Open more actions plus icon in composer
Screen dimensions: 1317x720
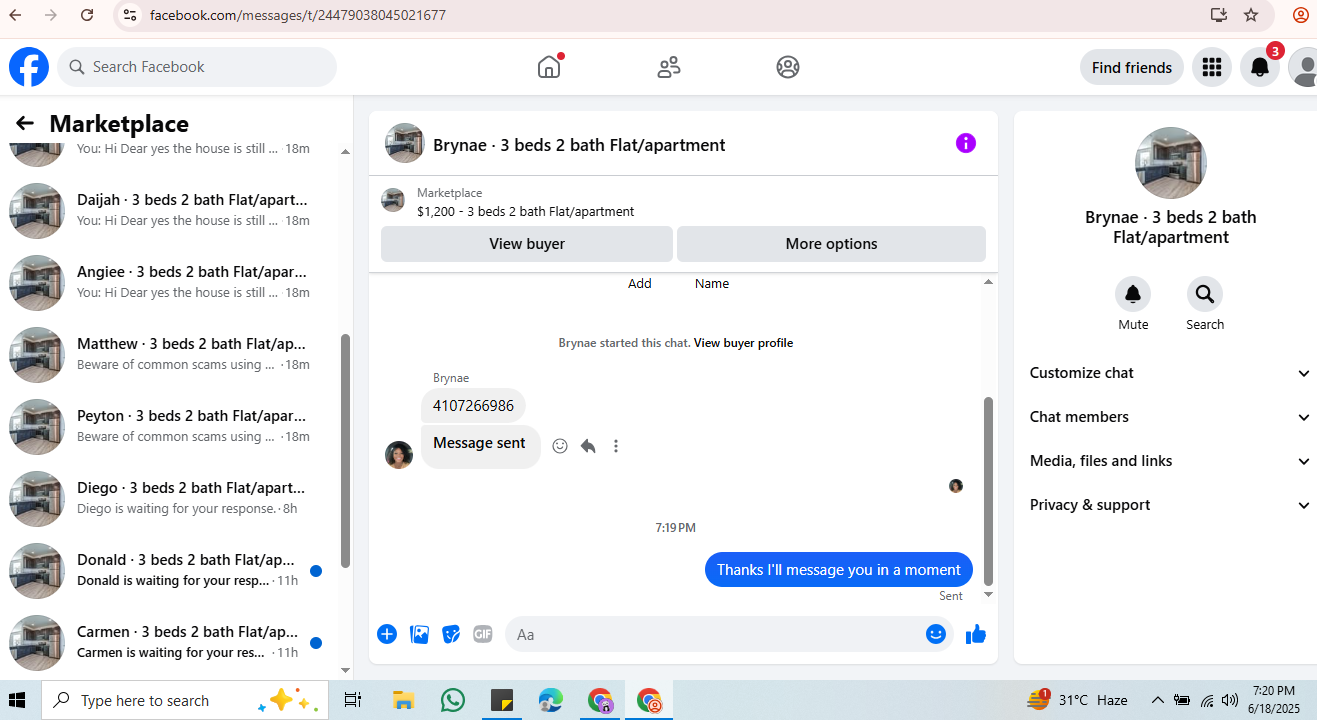tap(387, 634)
